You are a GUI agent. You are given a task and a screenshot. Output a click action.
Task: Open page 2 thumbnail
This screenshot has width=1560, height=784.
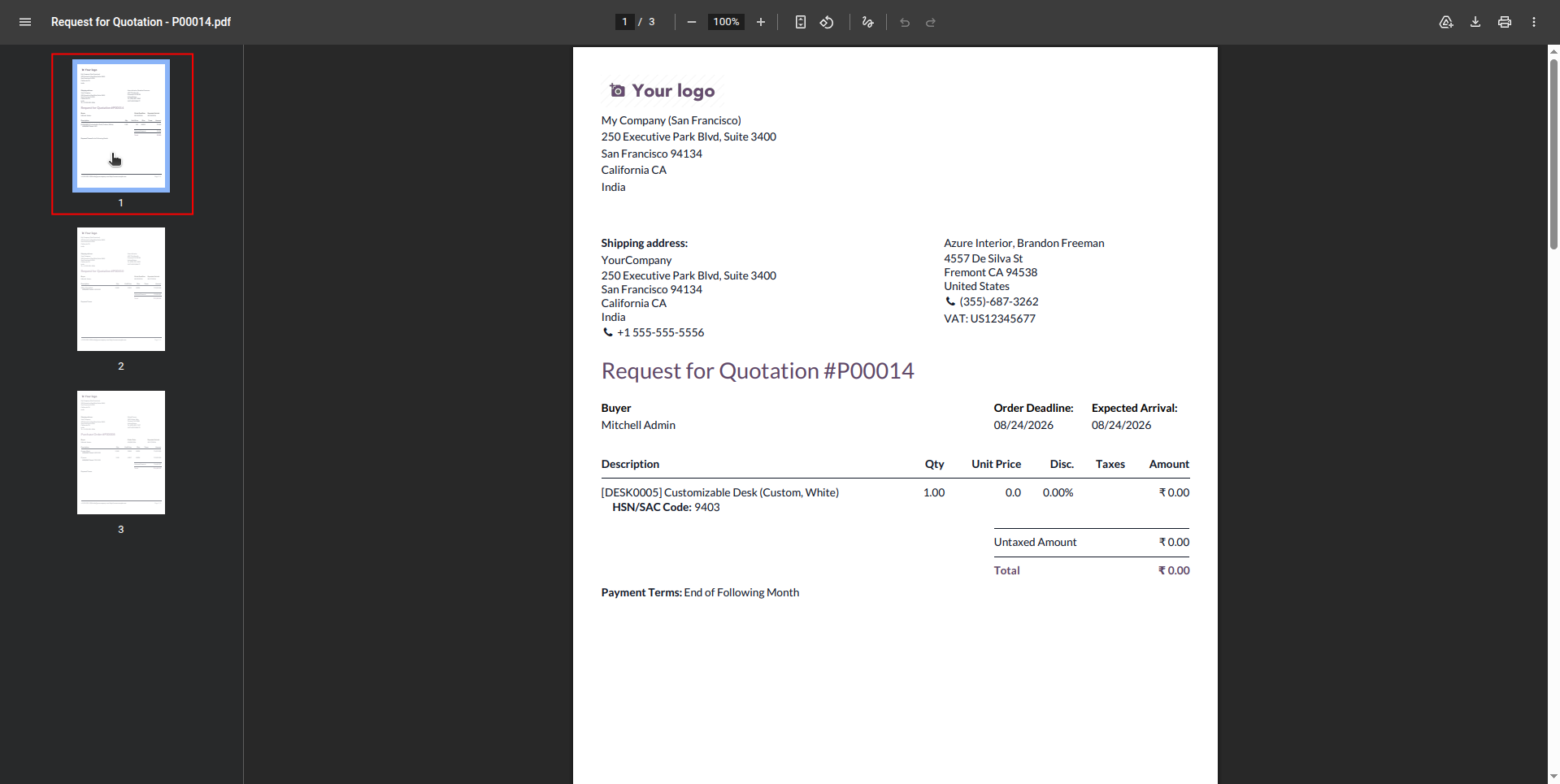[x=121, y=289]
